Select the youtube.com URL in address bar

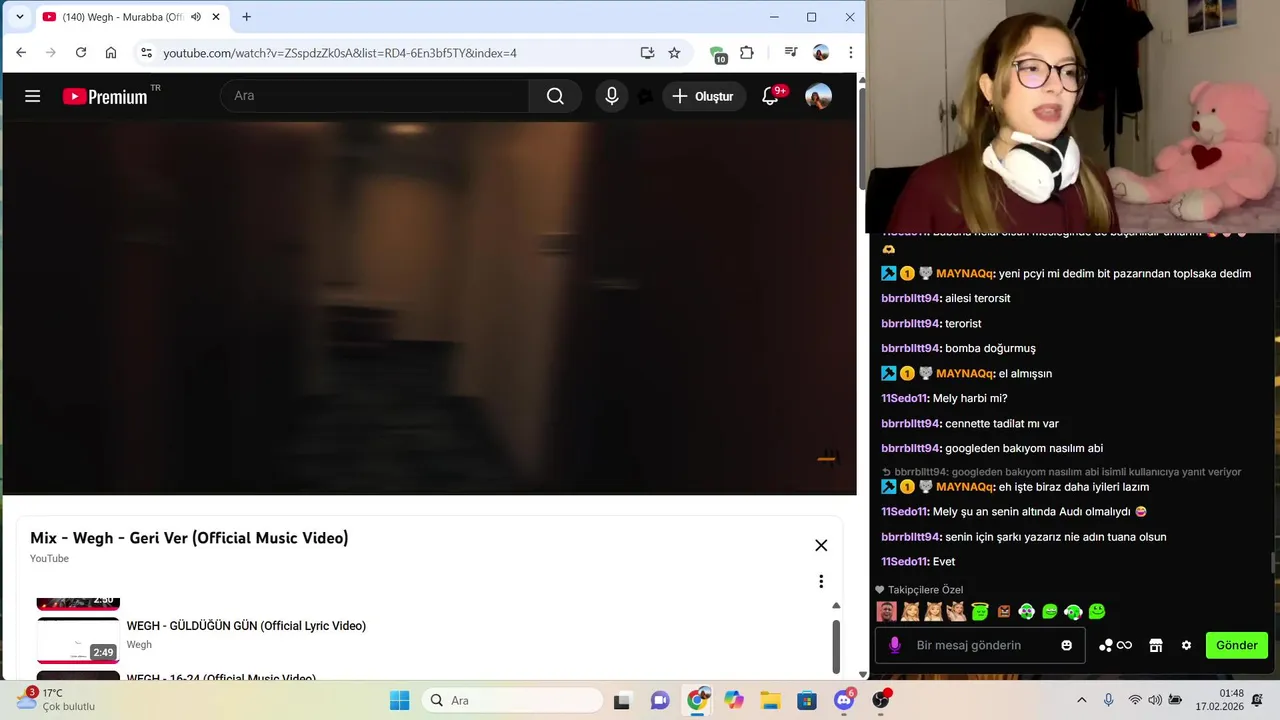coord(340,53)
